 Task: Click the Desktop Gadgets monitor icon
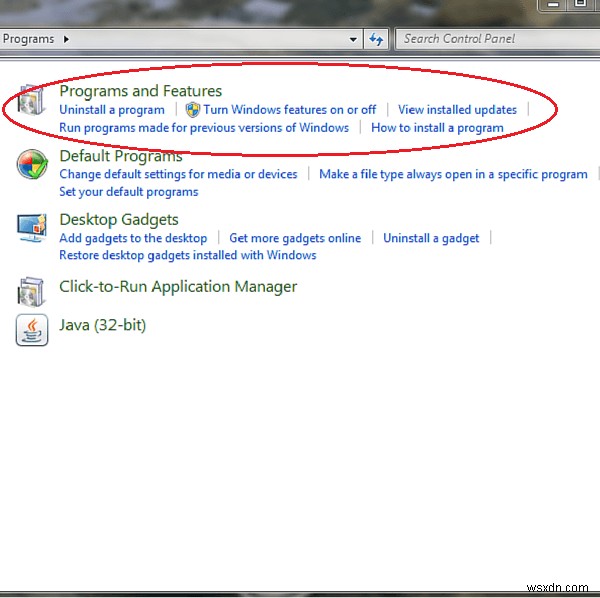pyautogui.click(x=32, y=228)
